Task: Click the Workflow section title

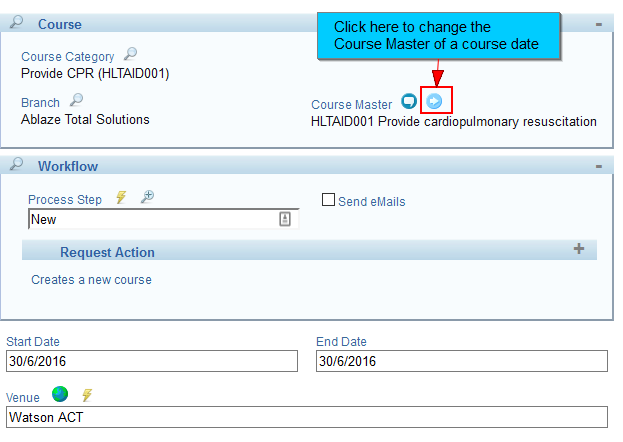Action: pyautogui.click(x=68, y=166)
